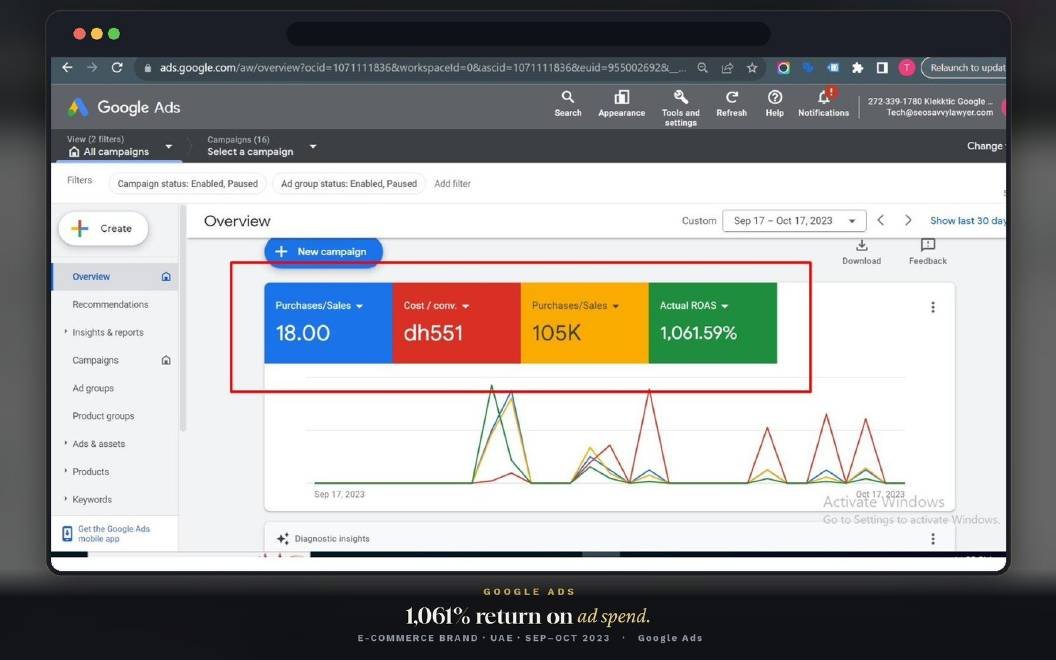Open yellow Purchases/Sales metric dropdown

(576, 306)
